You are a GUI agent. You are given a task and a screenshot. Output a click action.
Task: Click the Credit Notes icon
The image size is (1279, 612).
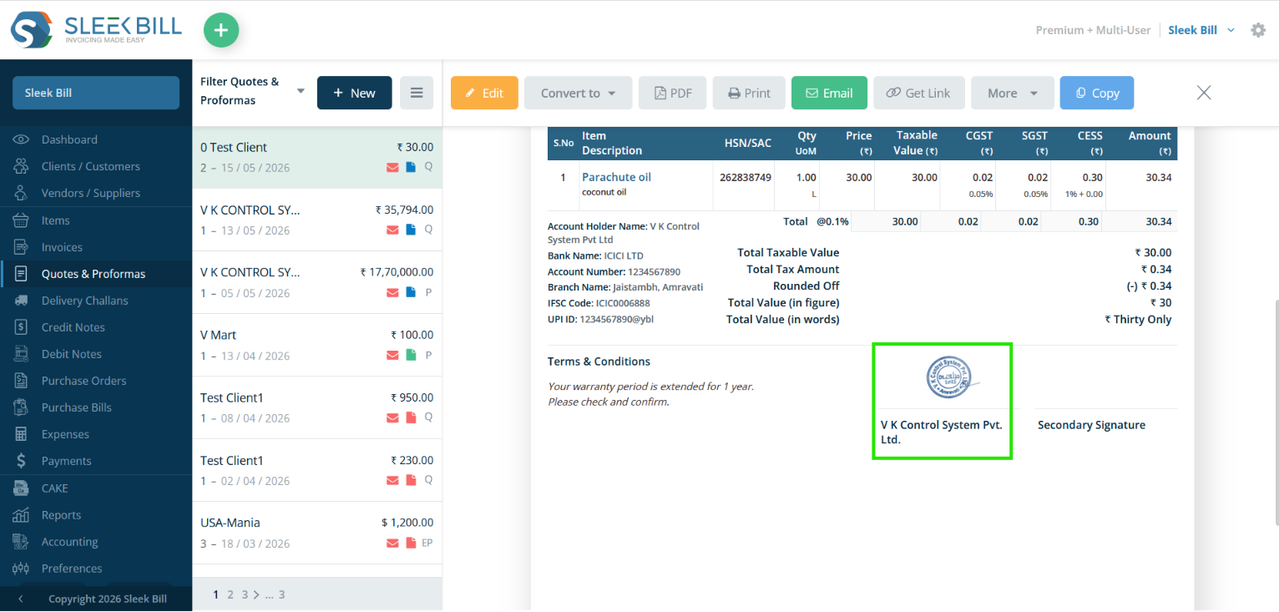pyautogui.click(x=21, y=327)
